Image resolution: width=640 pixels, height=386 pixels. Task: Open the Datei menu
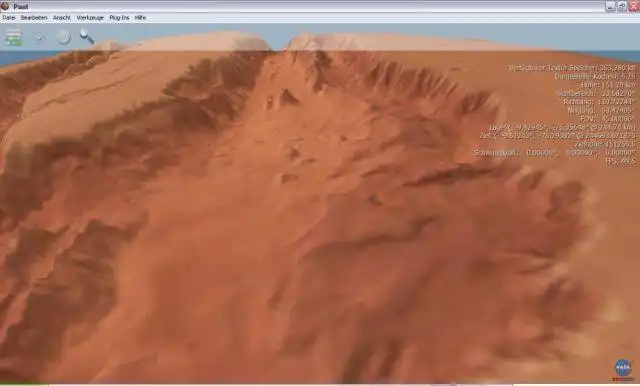point(9,18)
